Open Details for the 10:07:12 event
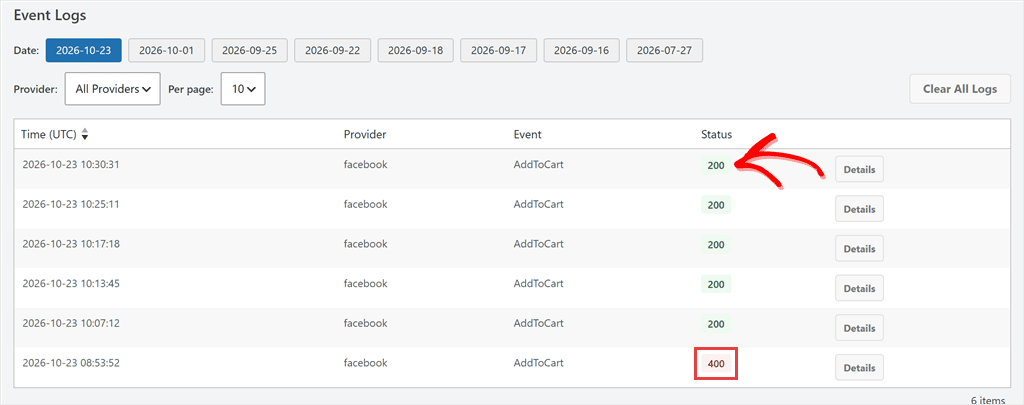The height and width of the screenshot is (405, 1024). coord(859,328)
